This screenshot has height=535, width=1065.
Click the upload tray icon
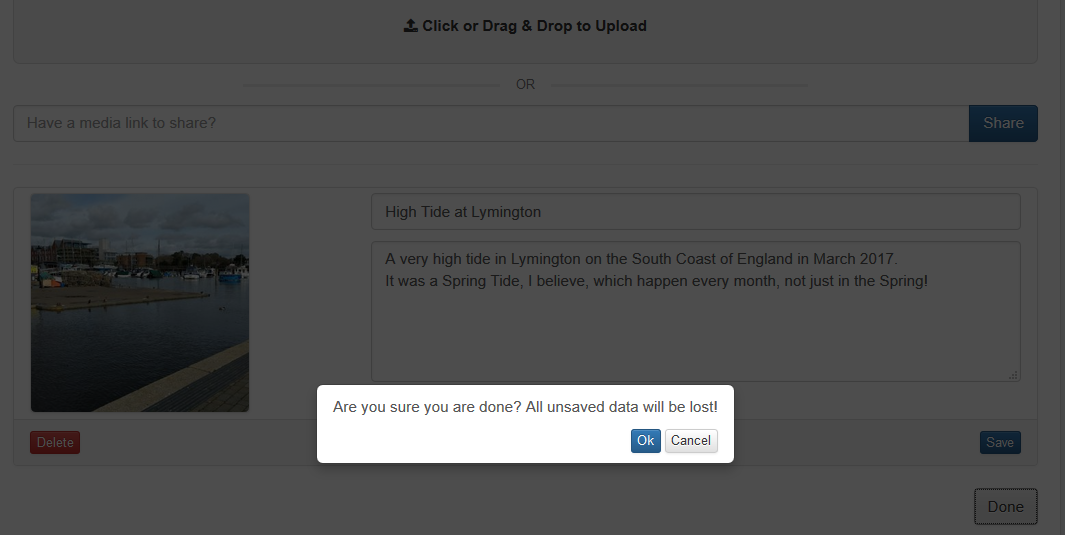411,26
